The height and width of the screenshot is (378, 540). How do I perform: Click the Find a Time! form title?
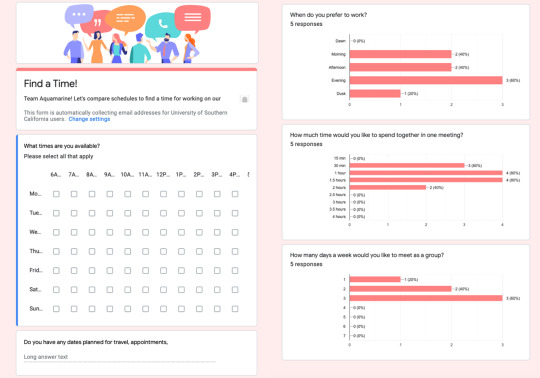[x=51, y=84]
